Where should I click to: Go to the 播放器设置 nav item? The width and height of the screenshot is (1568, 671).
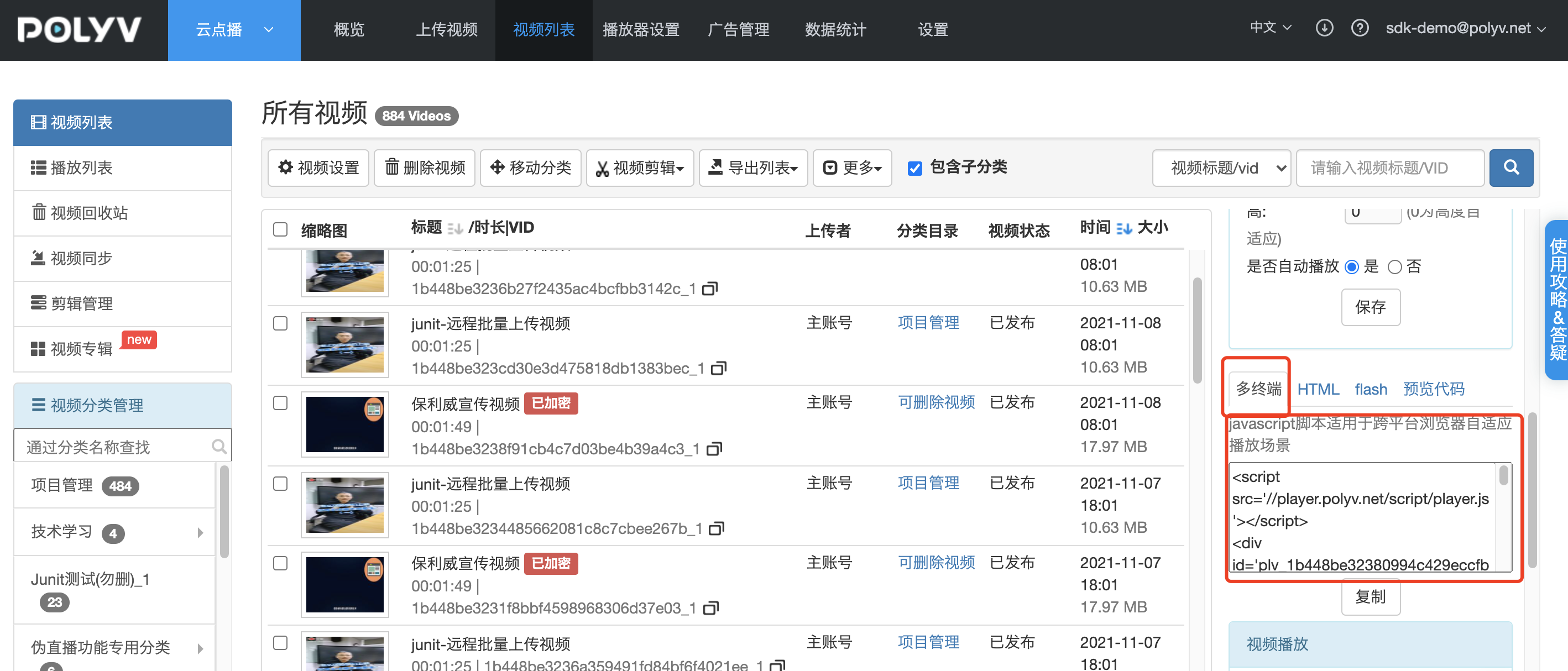coord(641,30)
